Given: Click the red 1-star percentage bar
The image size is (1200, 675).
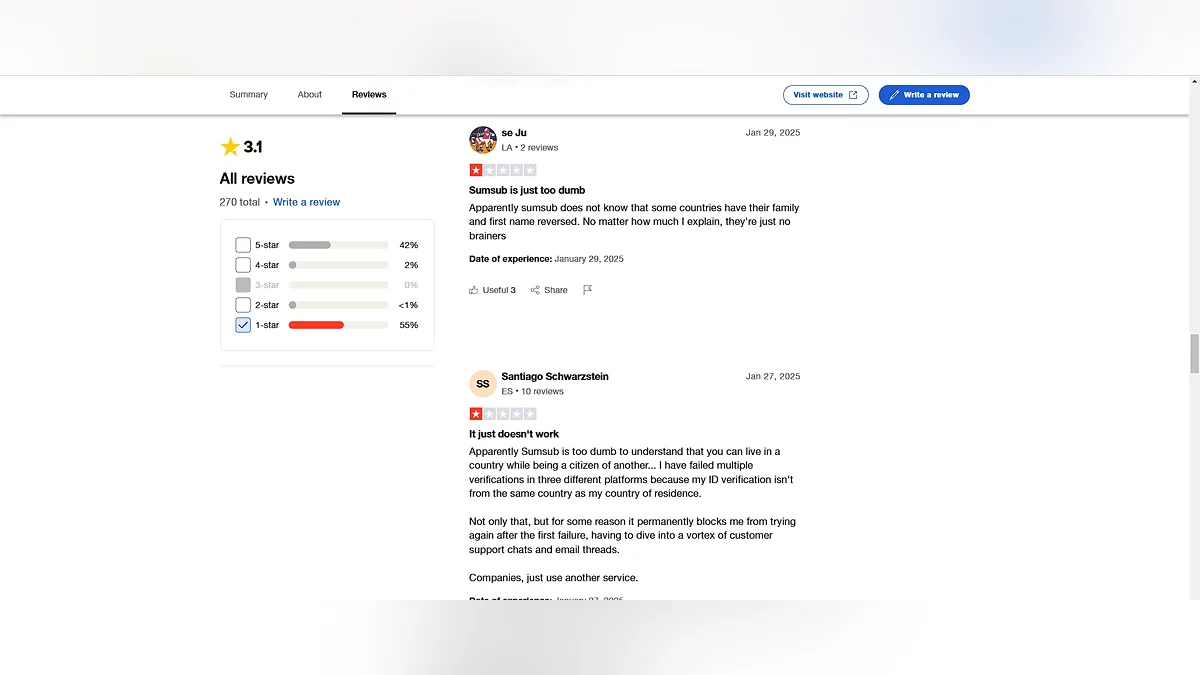Looking at the screenshot, I should pos(316,325).
